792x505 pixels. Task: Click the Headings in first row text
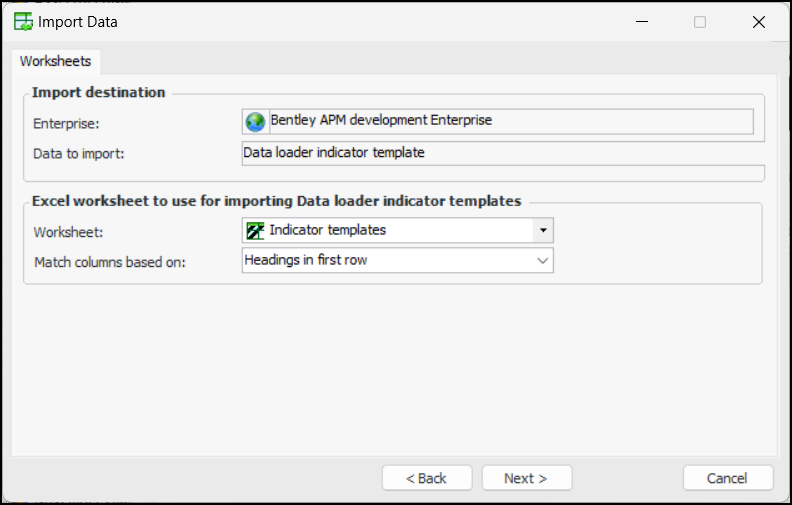tap(307, 260)
